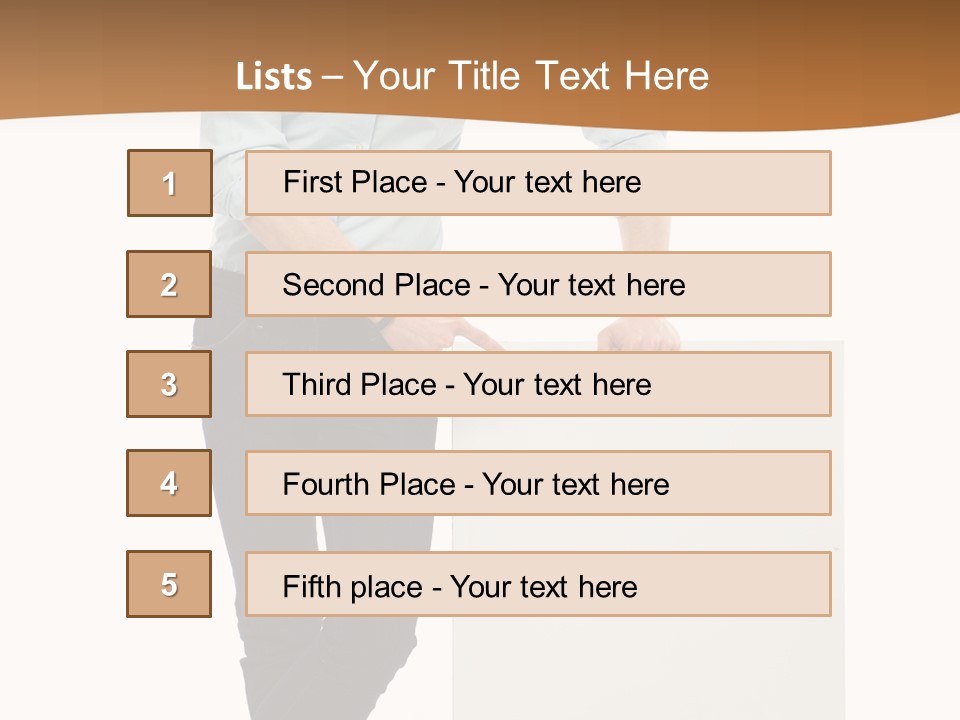The image size is (960, 720).
Task: Click the number 3 box
Action: point(169,384)
